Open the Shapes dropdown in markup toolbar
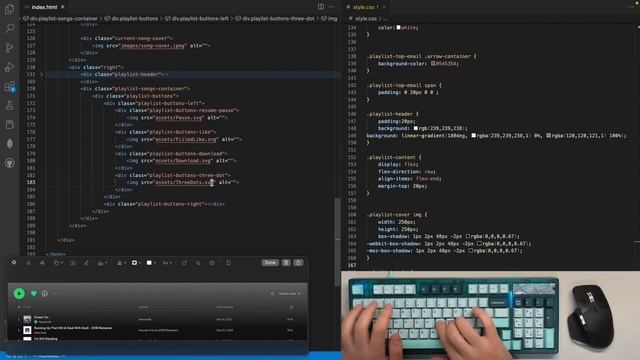Viewport: 640px width, 360px height. point(58,263)
